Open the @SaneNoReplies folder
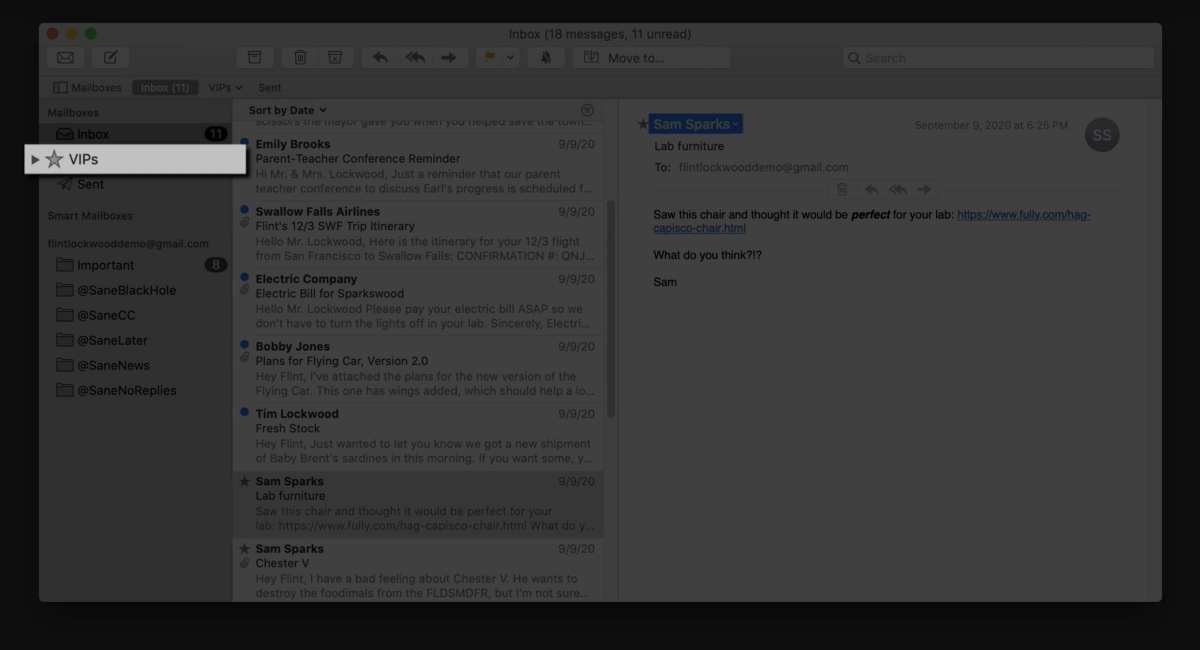Screen dimensions: 1200x650 (135, 390)
